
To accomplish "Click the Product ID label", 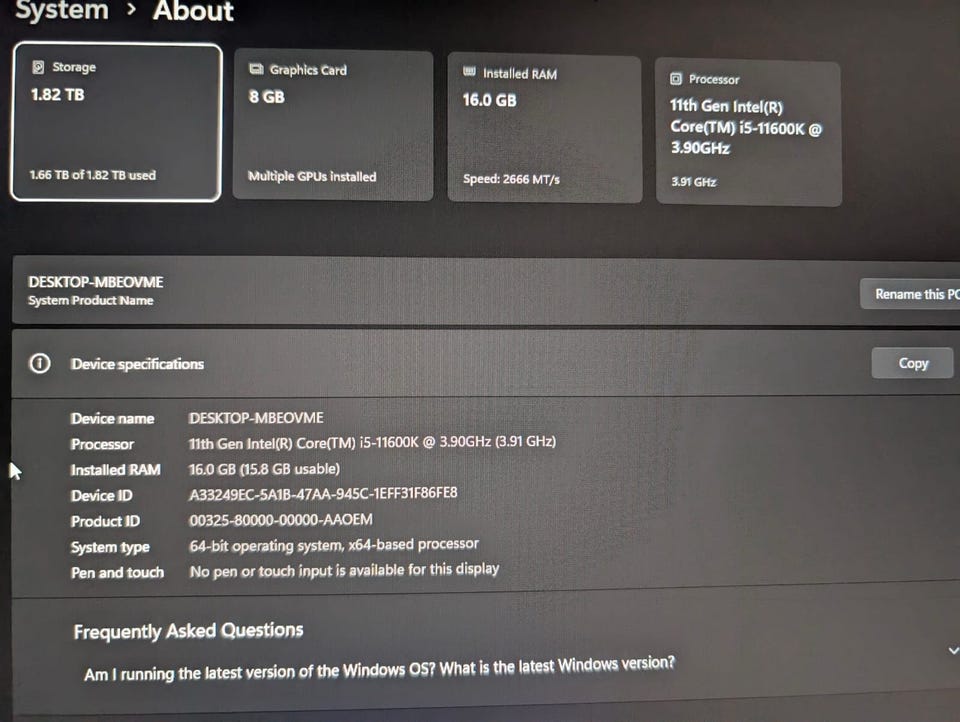I will [105, 521].
